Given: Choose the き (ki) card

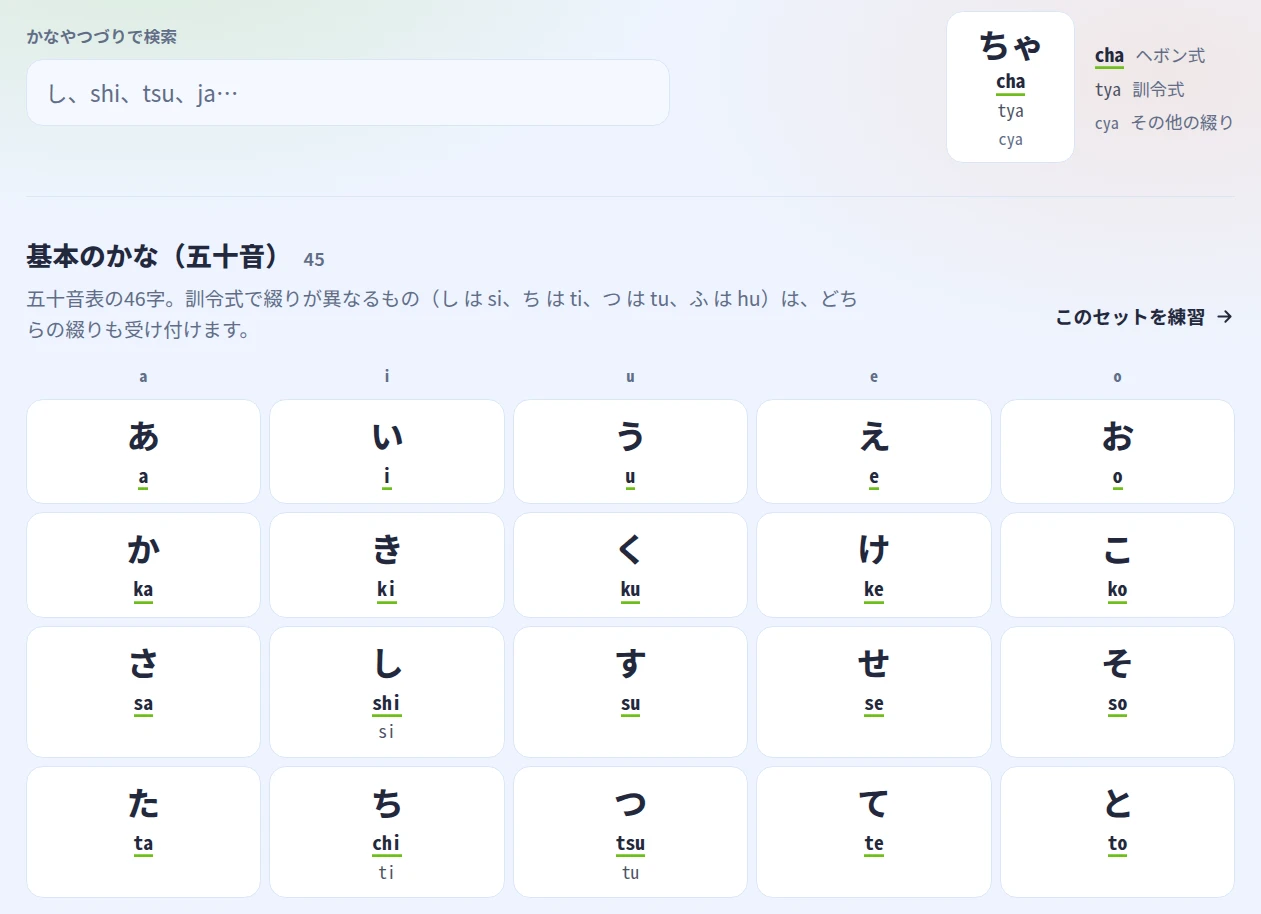Looking at the screenshot, I should point(387,565).
